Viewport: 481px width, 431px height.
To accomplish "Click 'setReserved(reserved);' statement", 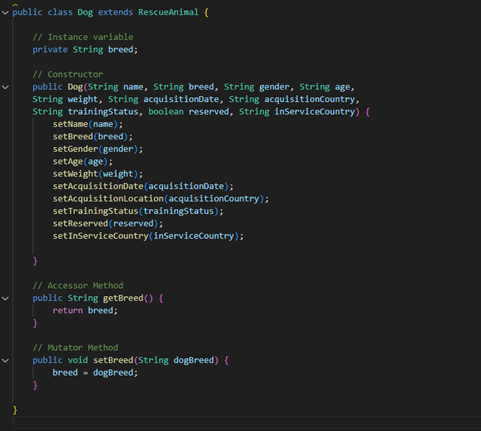I will (108, 223).
